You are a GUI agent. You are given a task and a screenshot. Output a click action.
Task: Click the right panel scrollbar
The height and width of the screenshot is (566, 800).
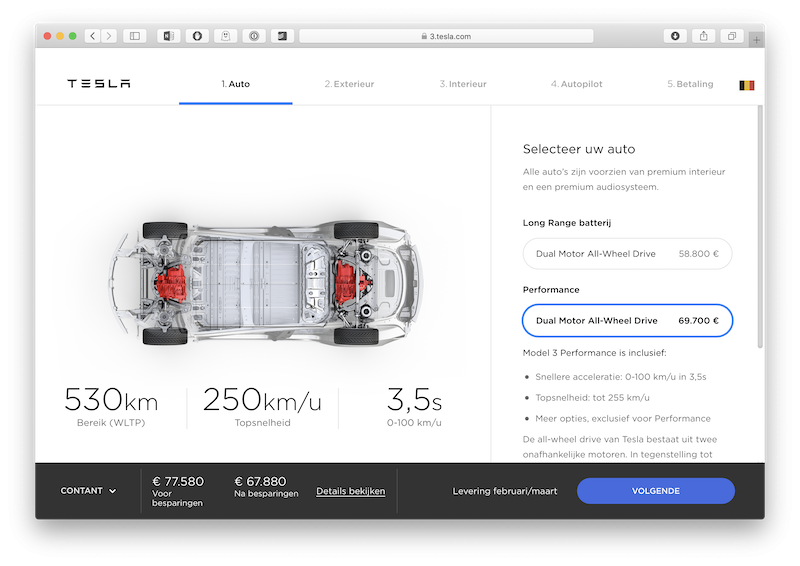[760, 227]
